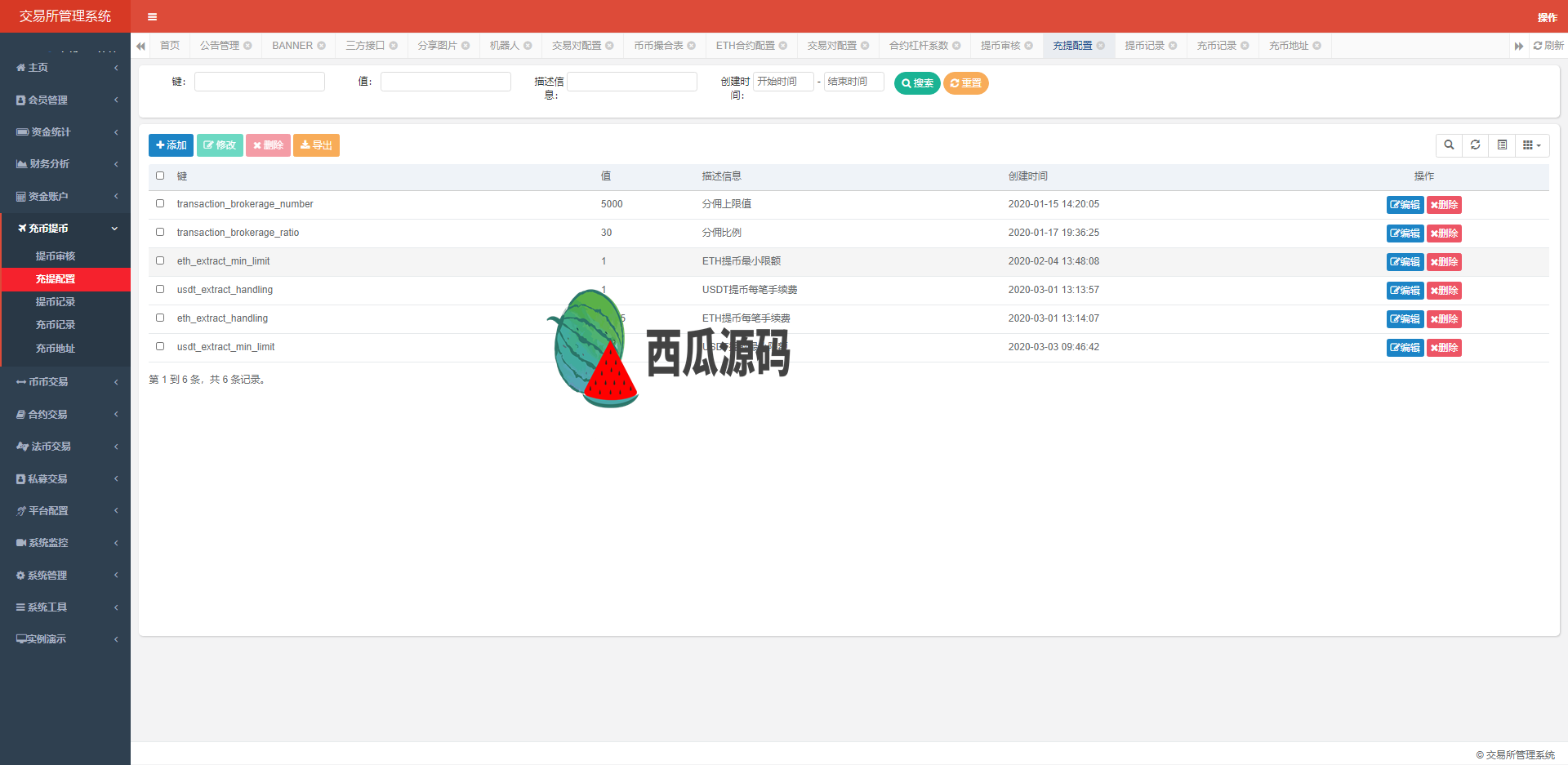Expand the 平台配置 sidebar menu

point(65,510)
